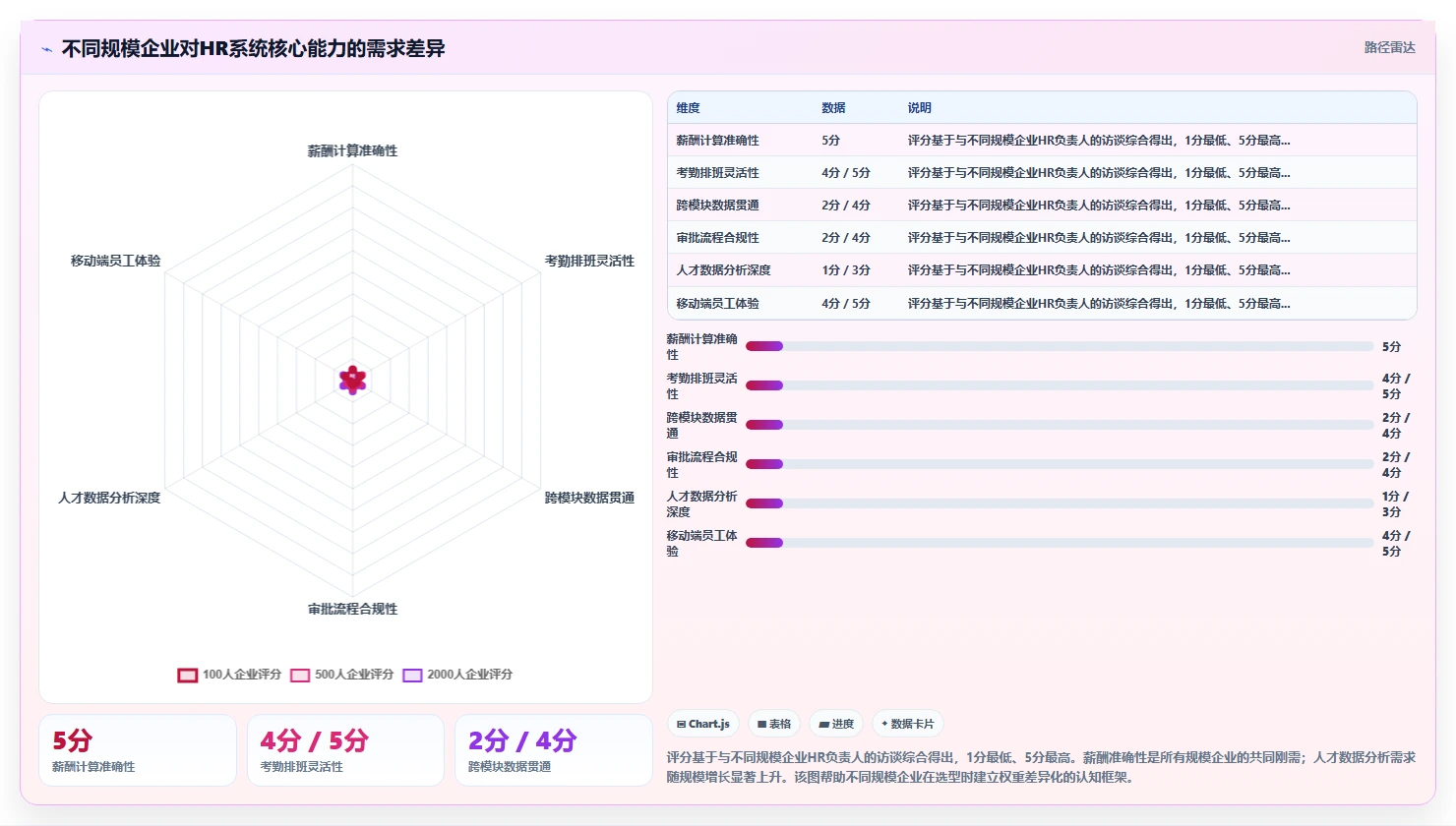The height and width of the screenshot is (826, 1456).
Task: Click the 跨模块数据贯通 progress bar
Action: [x=1060, y=425]
